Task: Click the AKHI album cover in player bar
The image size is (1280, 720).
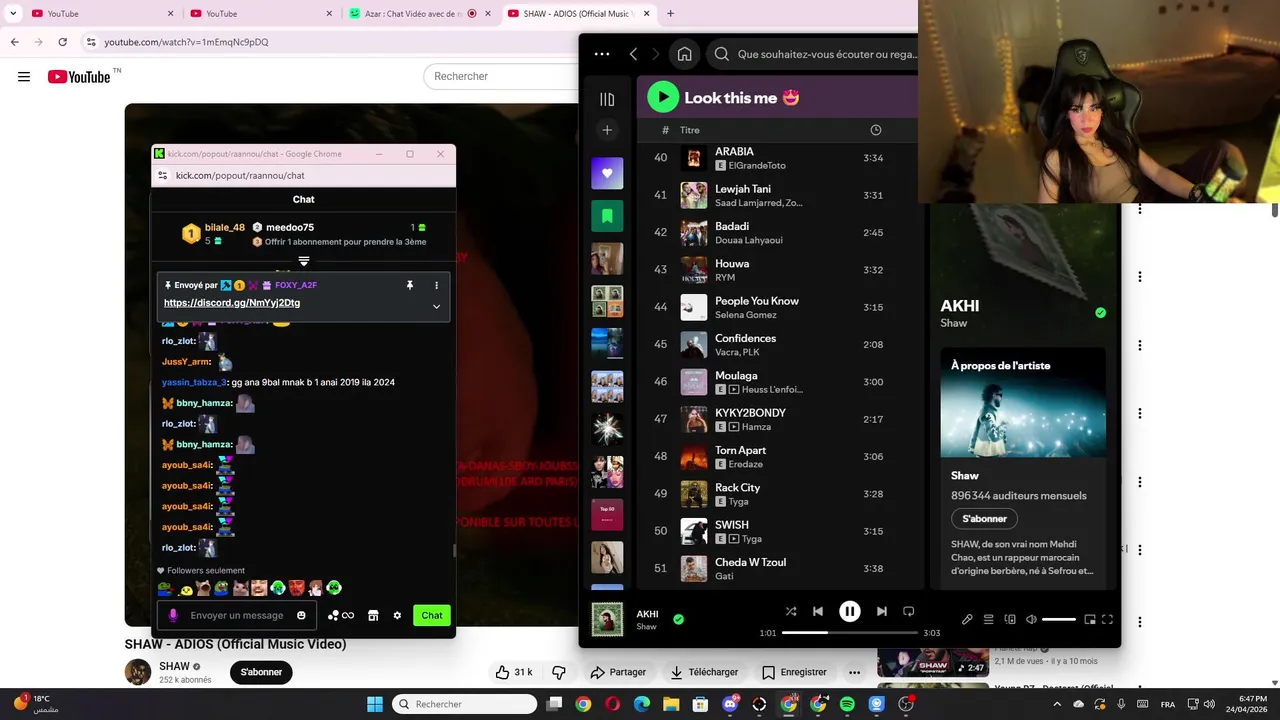Action: 607,619
